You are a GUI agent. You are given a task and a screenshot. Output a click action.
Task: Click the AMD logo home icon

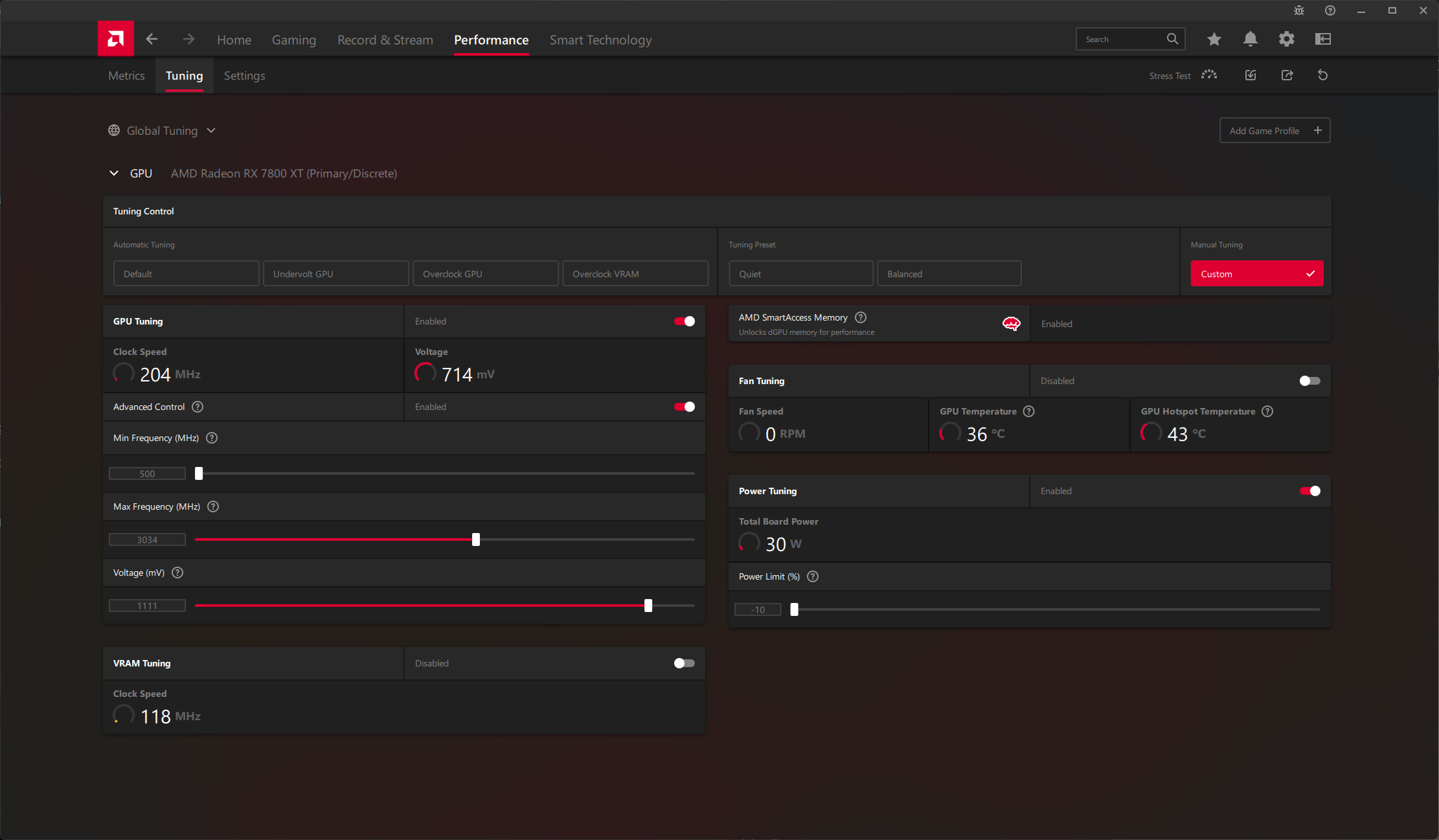point(116,39)
